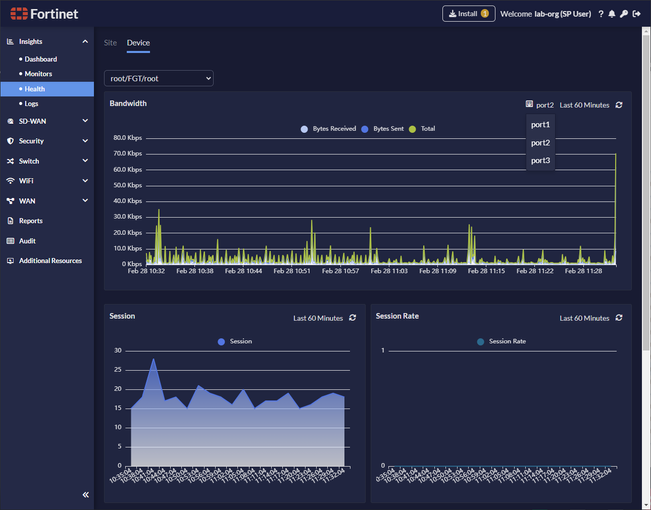The image size is (651, 510).
Task: Toggle Bytes Sent legend series
Action: [x=385, y=129]
